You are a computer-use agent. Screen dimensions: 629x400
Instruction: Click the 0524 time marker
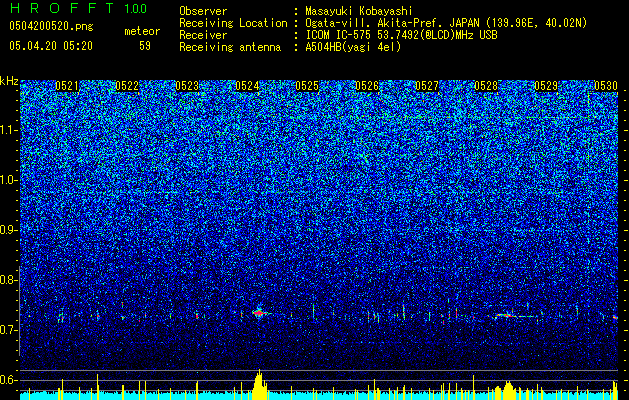tap(247, 86)
